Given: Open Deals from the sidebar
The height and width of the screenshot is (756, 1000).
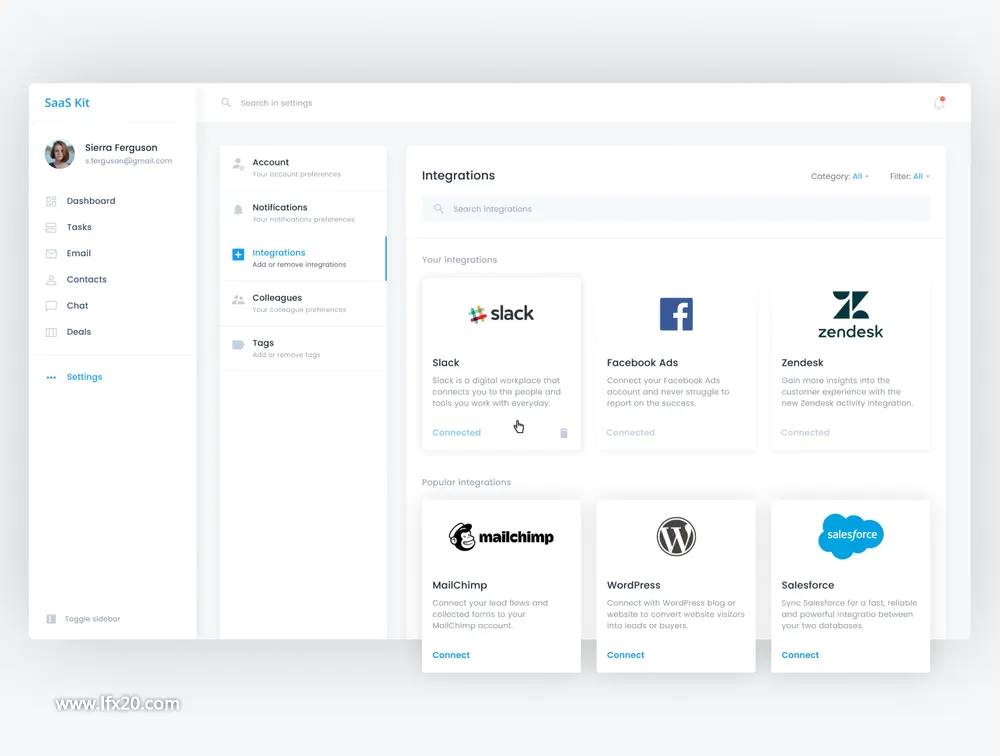Looking at the screenshot, I should (x=79, y=332).
